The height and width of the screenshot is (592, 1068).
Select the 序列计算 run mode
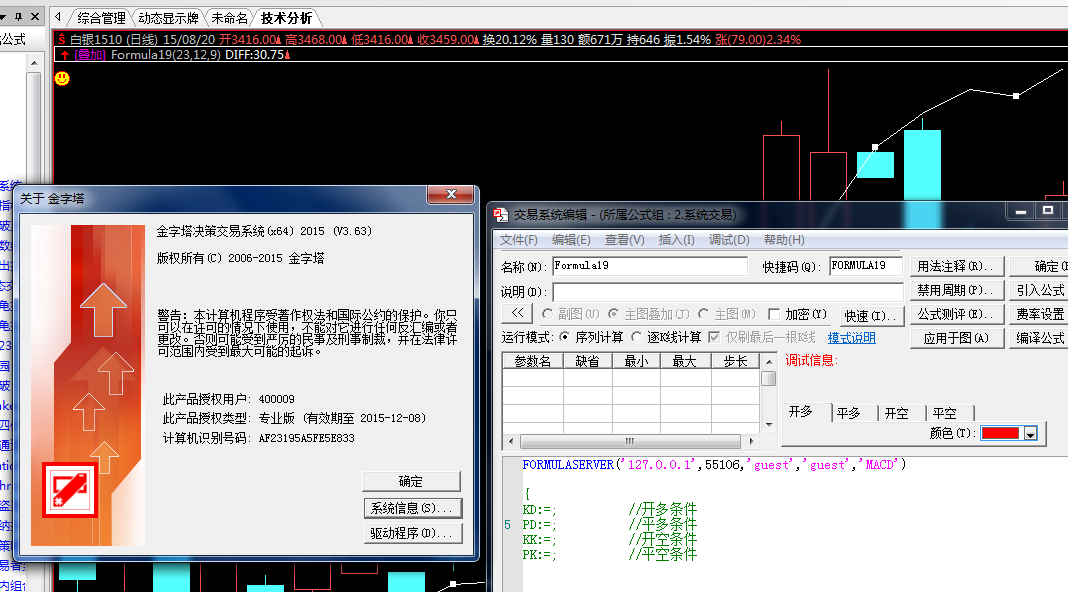[x=565, y=338]
